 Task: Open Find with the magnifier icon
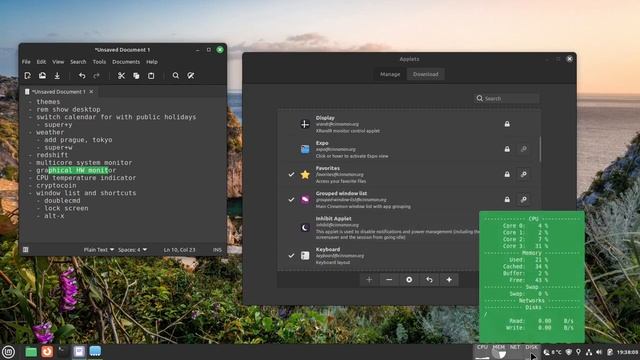pos(176,76)
